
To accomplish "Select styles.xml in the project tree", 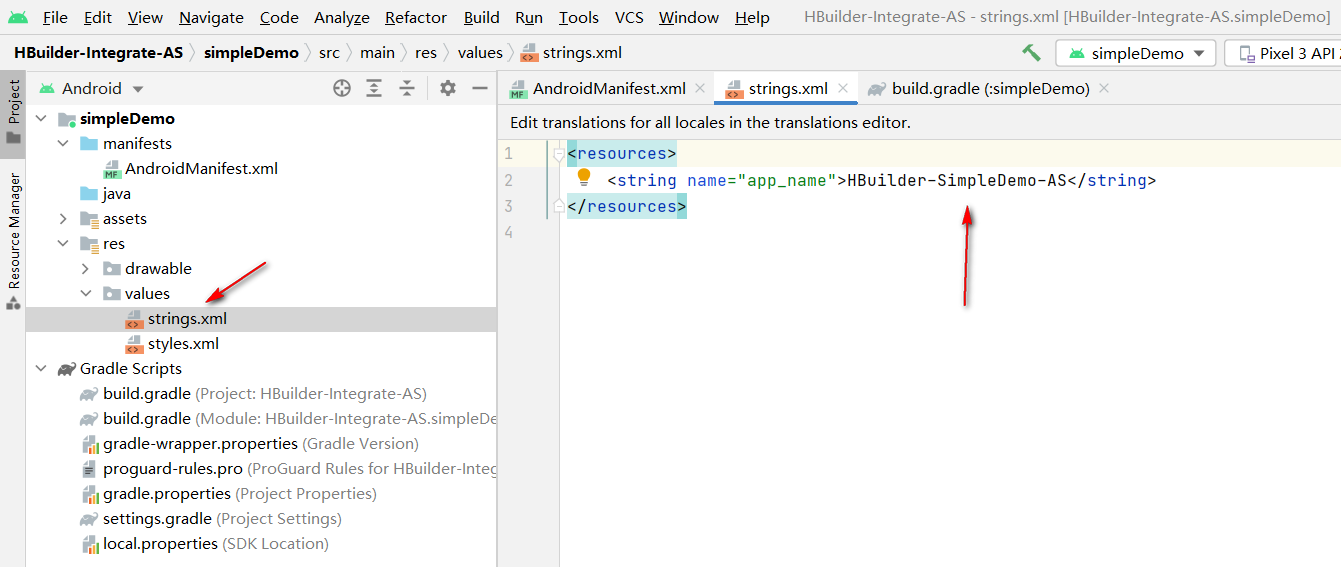I will click(183, 344).
